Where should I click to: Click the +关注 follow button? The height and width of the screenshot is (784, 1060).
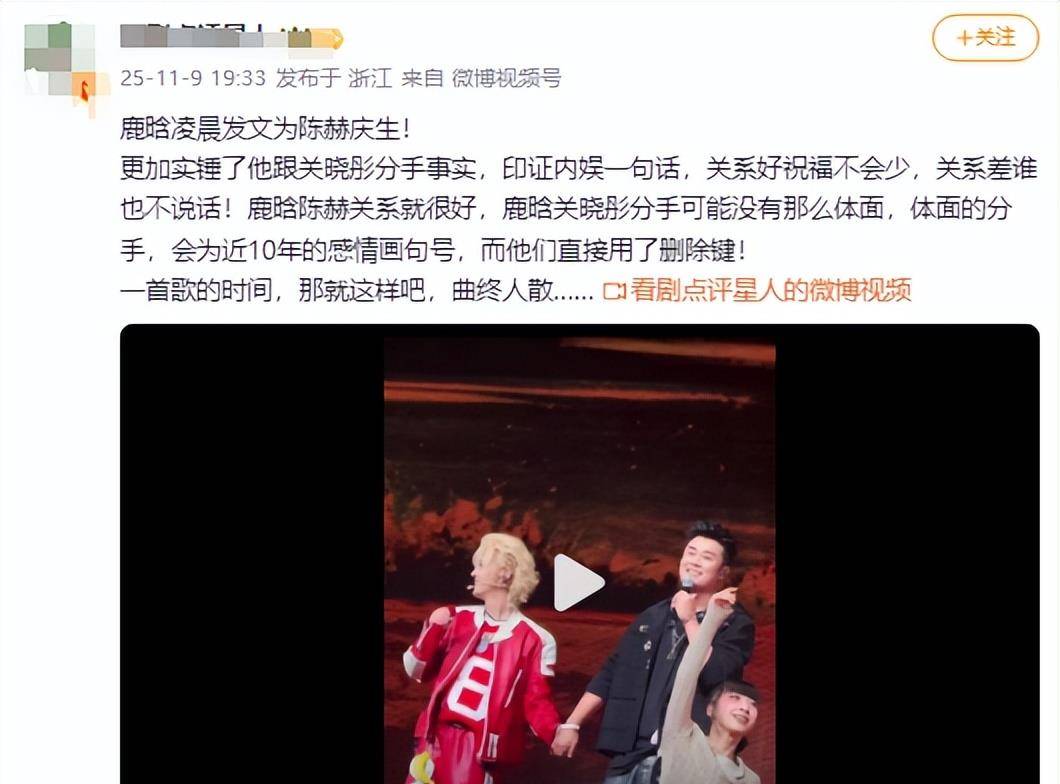[x=985, y=38]
